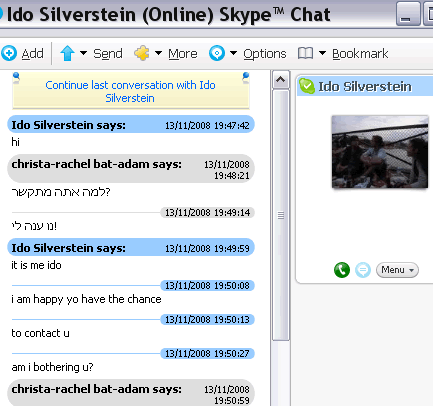Click the pin icon right of the conversation banner
Screen dimensions: 433x406
(246, 78)
